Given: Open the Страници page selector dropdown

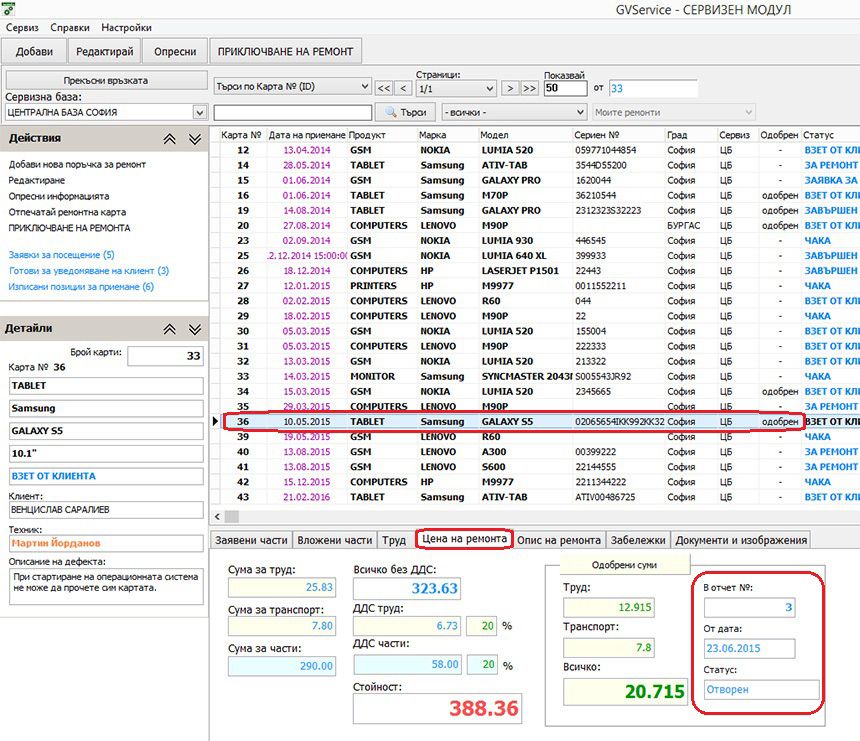Looking at the screenshot, I should 456,88.
